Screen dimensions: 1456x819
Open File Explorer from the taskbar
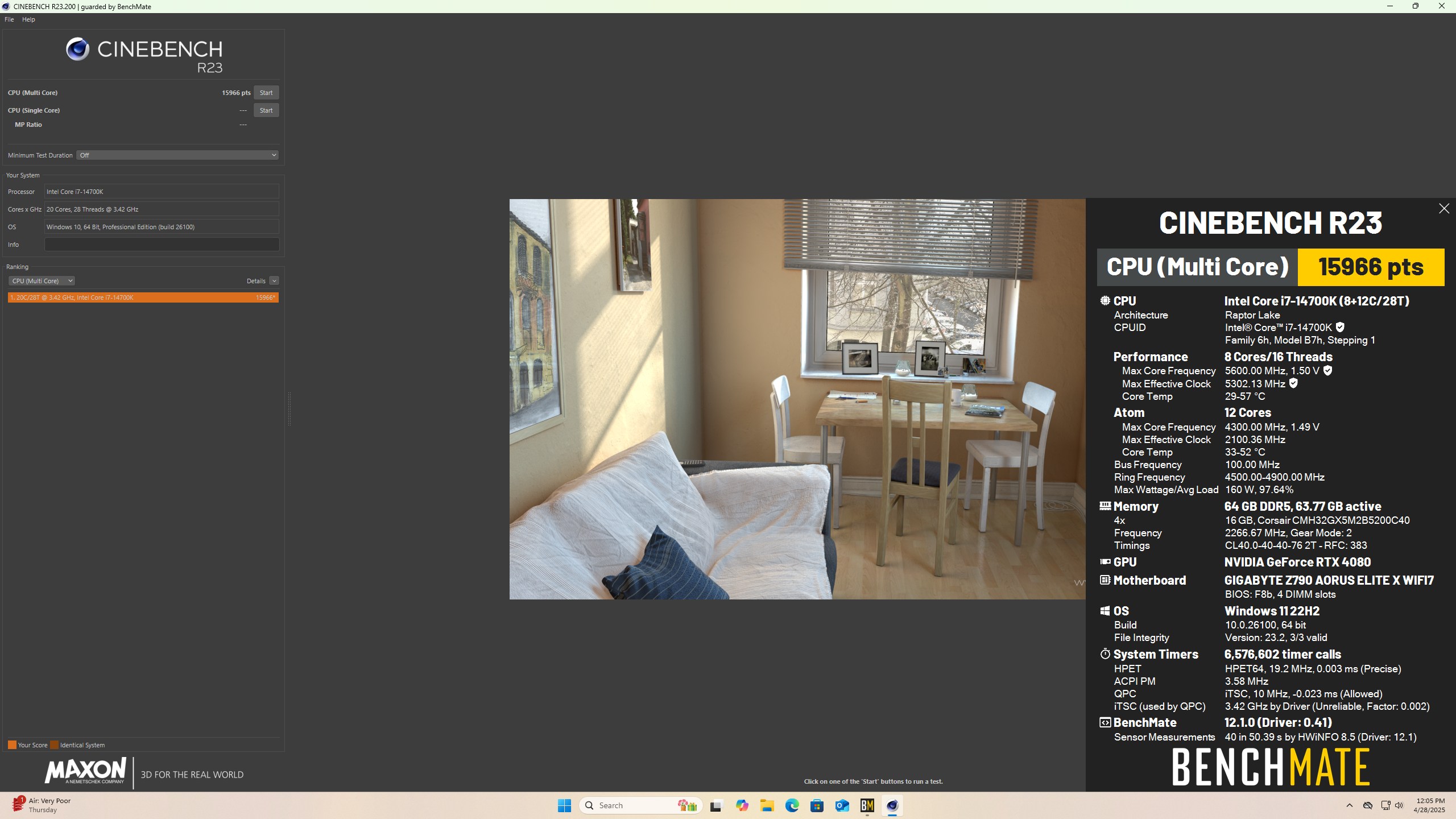[767, 805]
